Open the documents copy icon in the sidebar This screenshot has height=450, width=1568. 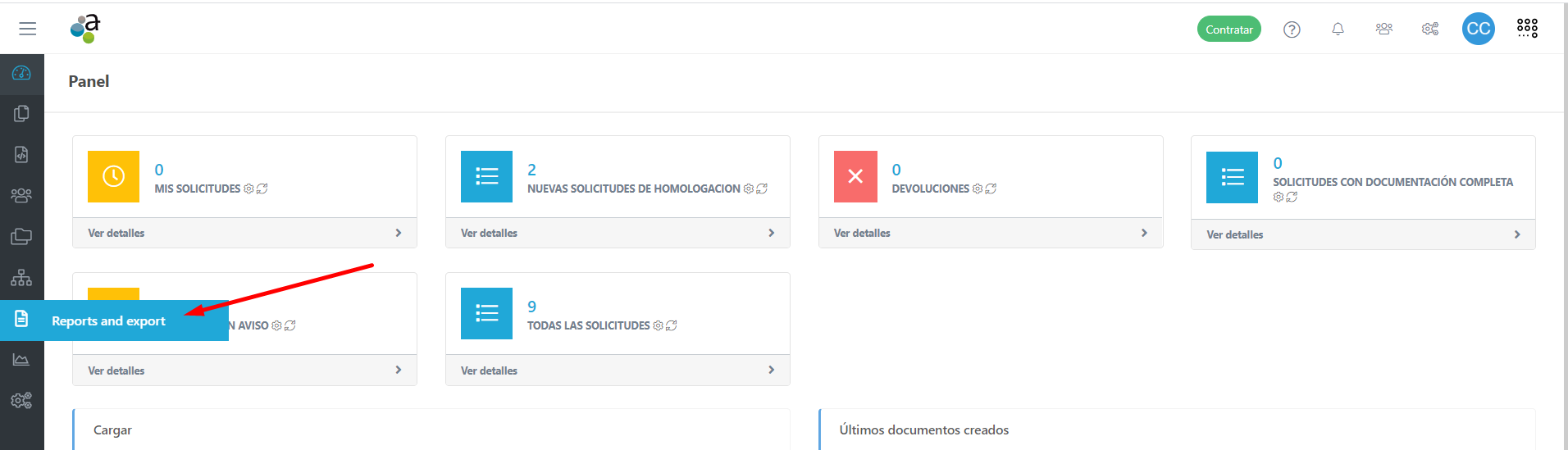point(21,113)
